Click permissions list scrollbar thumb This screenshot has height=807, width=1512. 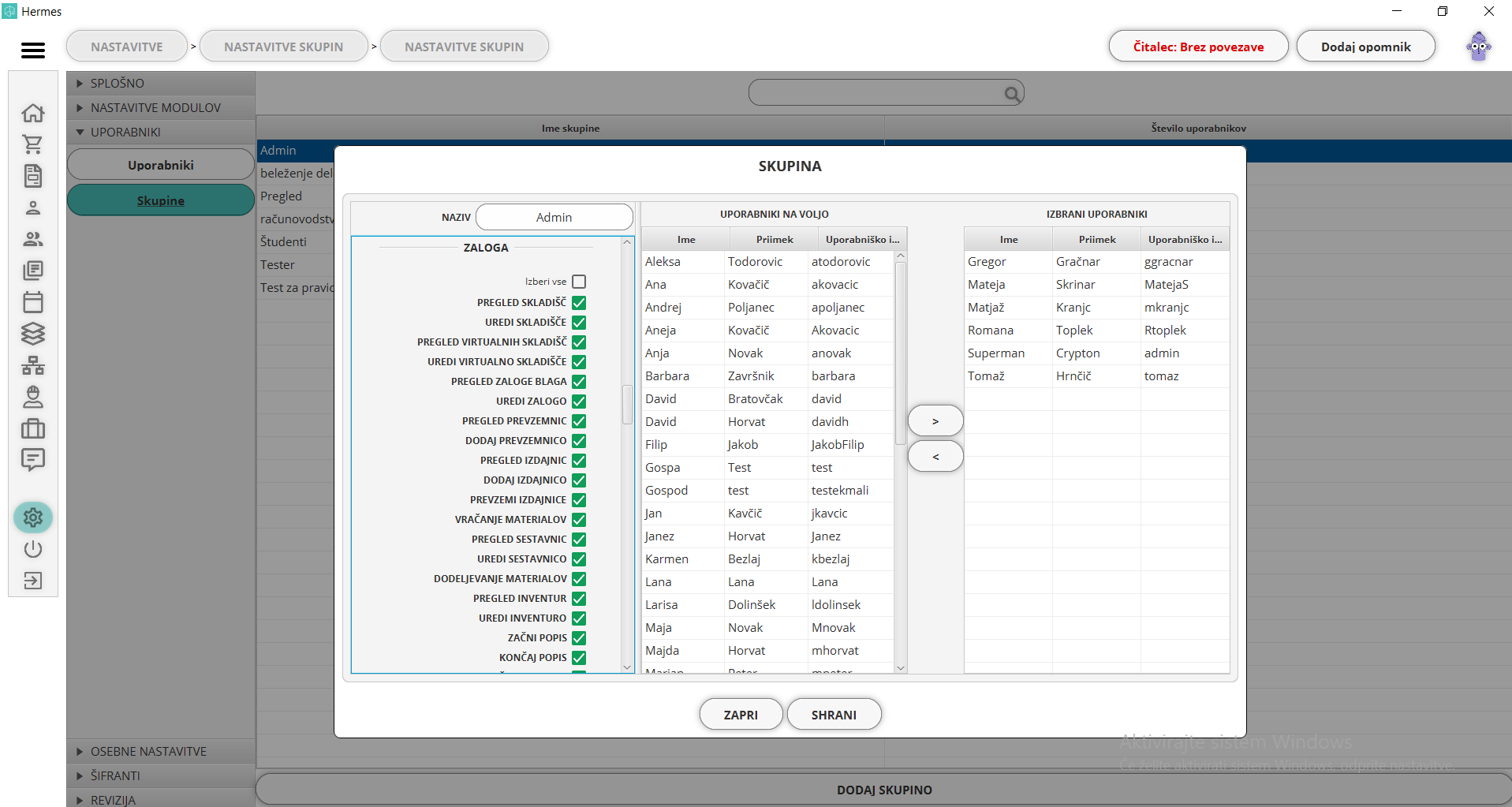tap(627, 405)
